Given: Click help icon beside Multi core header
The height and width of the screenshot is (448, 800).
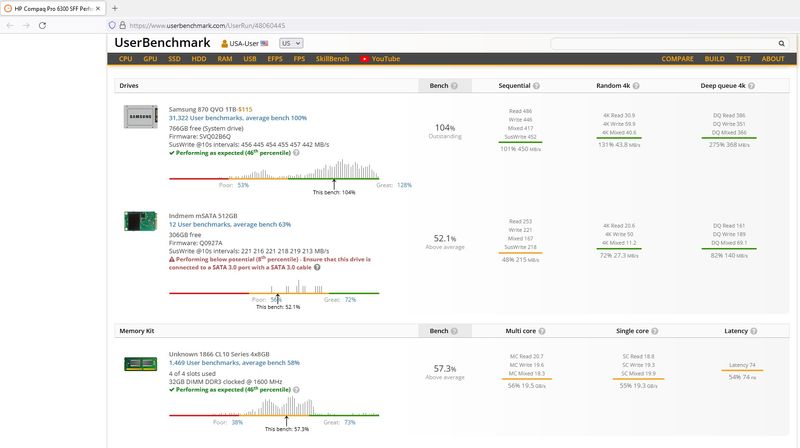Looking at the screenshot, I should [542, 331].
